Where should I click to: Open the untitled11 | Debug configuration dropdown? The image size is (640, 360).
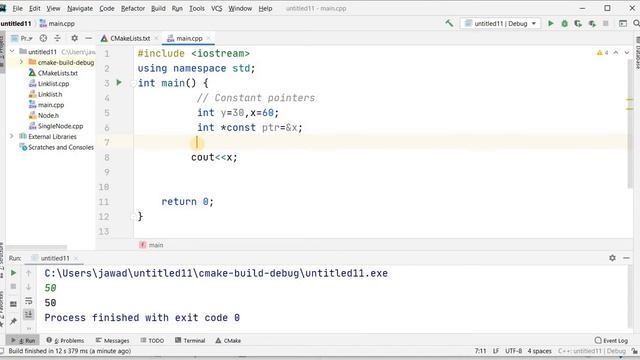pos(501,24)
